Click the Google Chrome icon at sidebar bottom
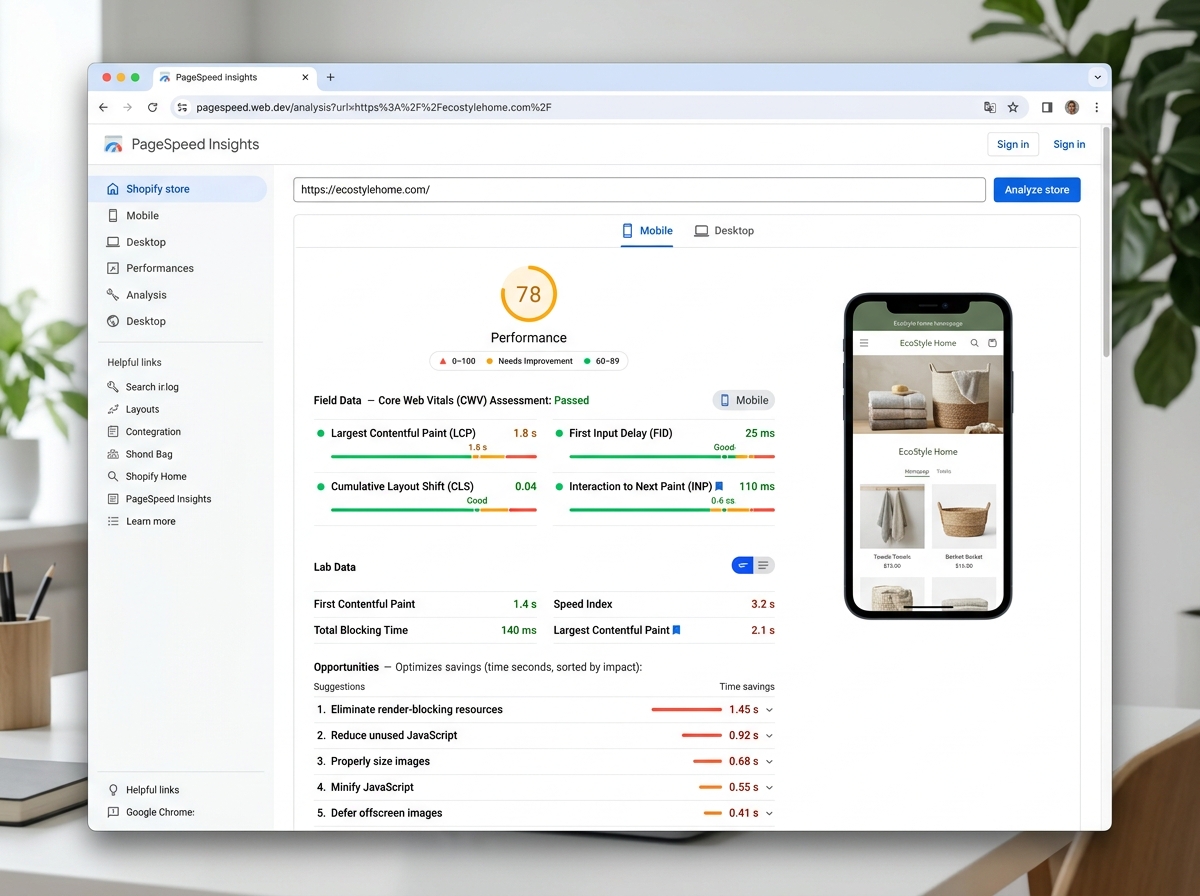This screenshot has height=896, width=1200. [113, 812]
